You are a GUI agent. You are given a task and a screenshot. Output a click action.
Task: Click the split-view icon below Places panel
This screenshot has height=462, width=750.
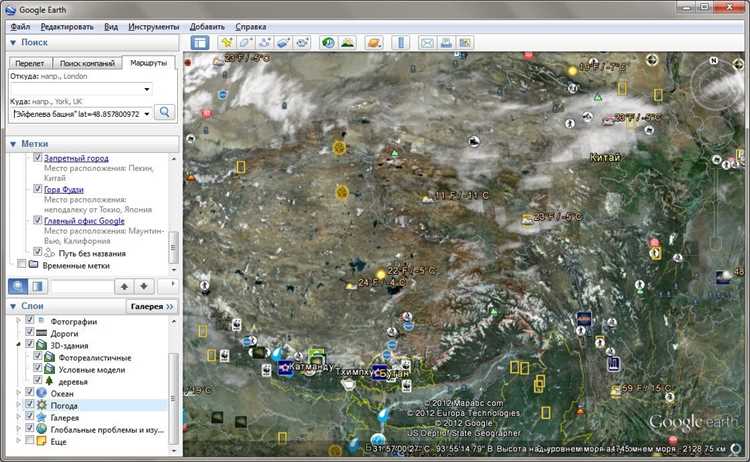[x=38, y=286]
